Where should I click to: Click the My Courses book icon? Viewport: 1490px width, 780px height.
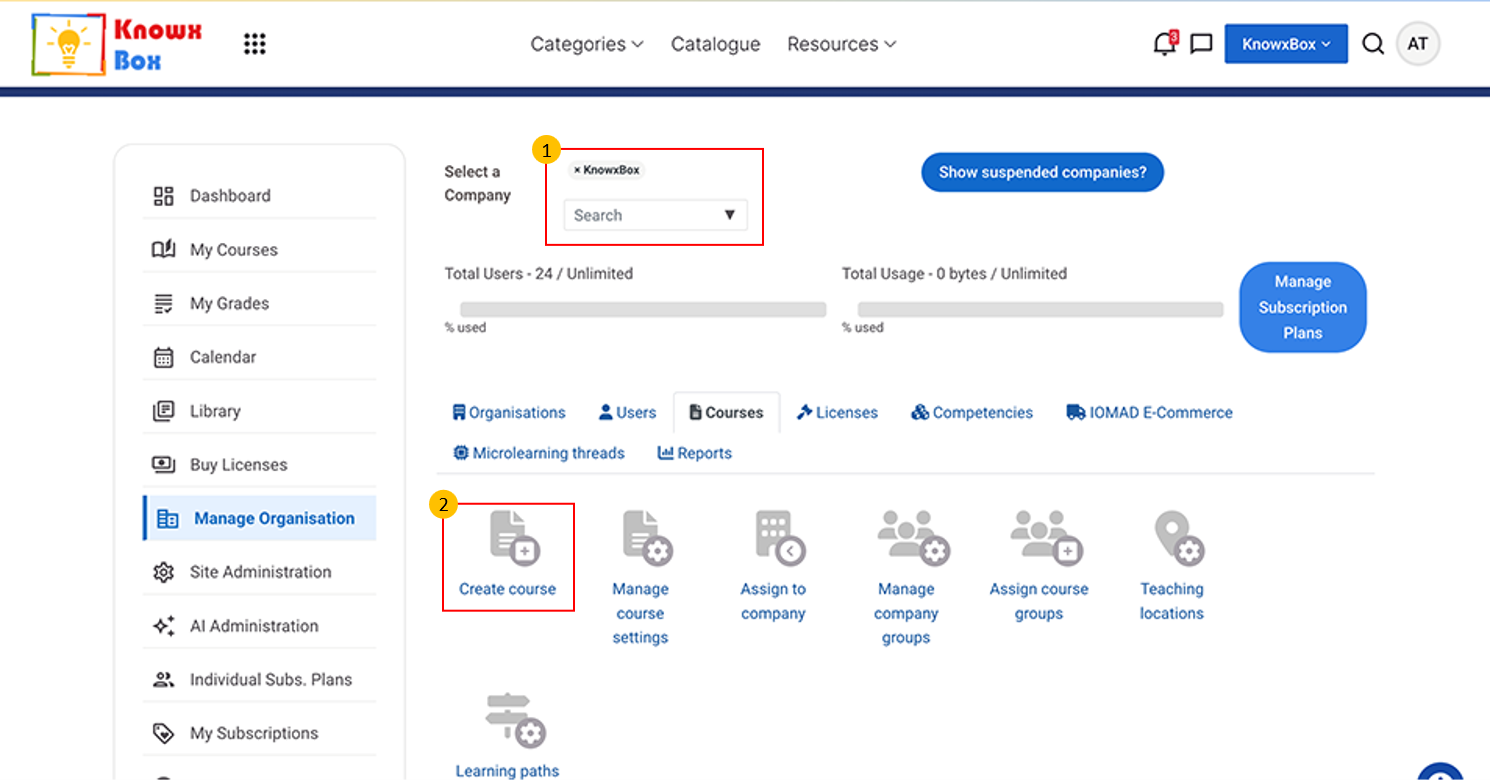click(163, 250)
